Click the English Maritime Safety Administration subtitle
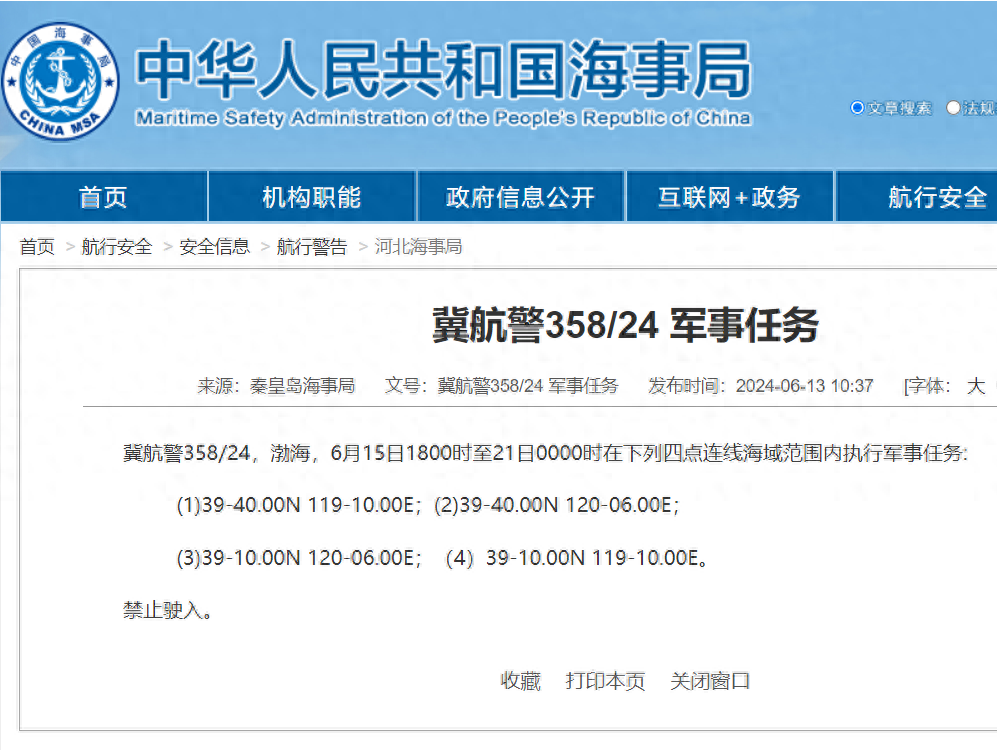Screen dimensions: 997x750 click(x=443, y=118)
